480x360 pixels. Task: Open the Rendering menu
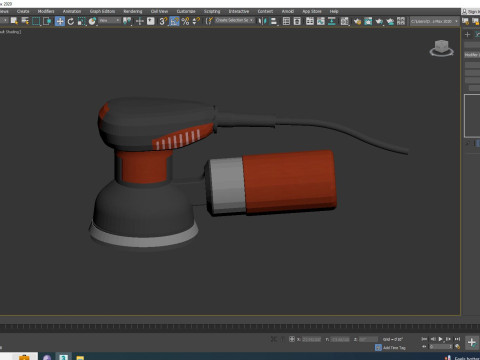click(x=133, y=11)
